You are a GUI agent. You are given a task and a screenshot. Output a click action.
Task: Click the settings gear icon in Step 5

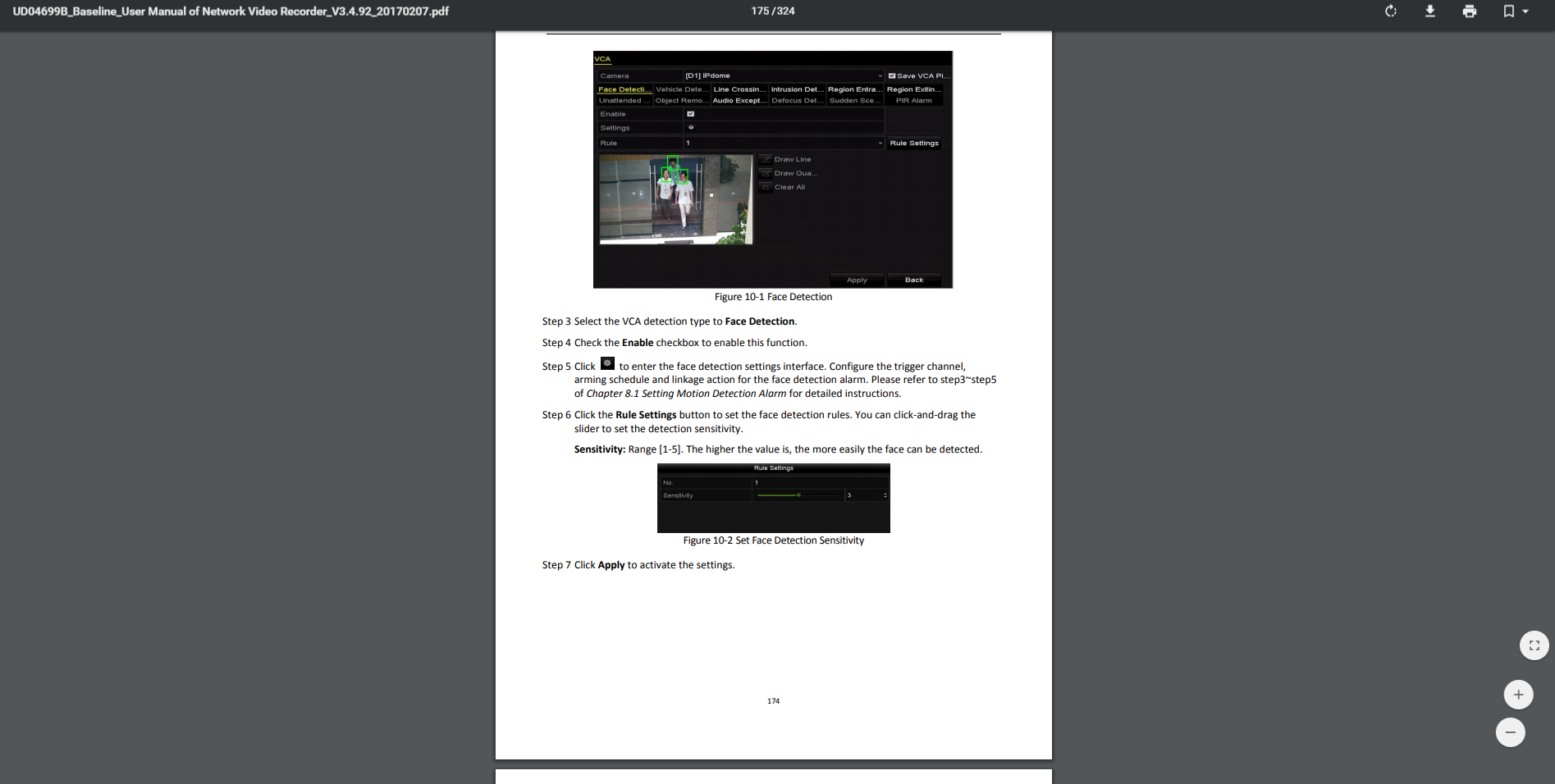pyautogui.click(x=607, y=363)
